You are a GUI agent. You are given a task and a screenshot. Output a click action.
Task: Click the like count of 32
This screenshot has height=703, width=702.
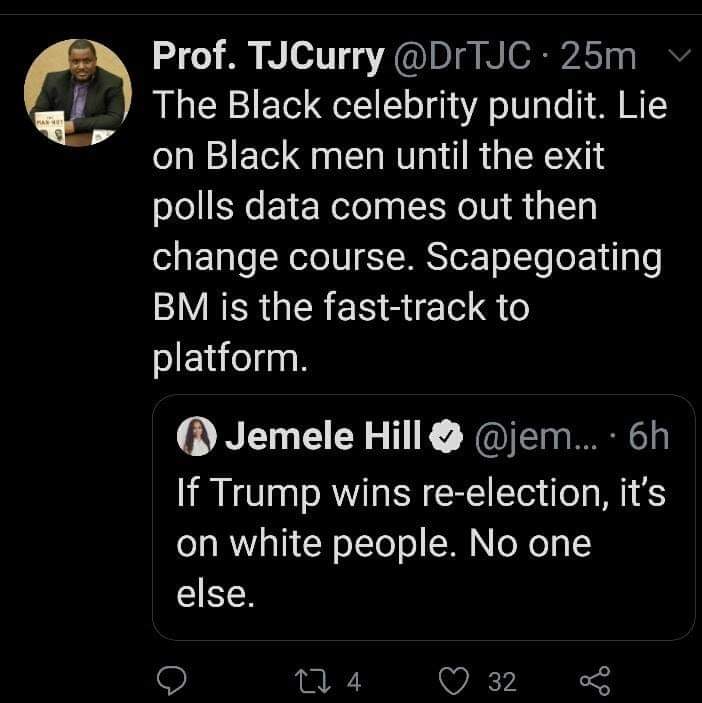point(501,682)
